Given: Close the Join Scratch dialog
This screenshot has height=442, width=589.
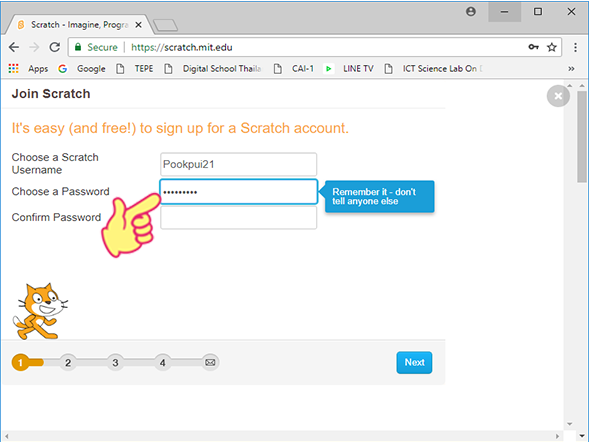Looking at the screenshot, I should (558, 96).
